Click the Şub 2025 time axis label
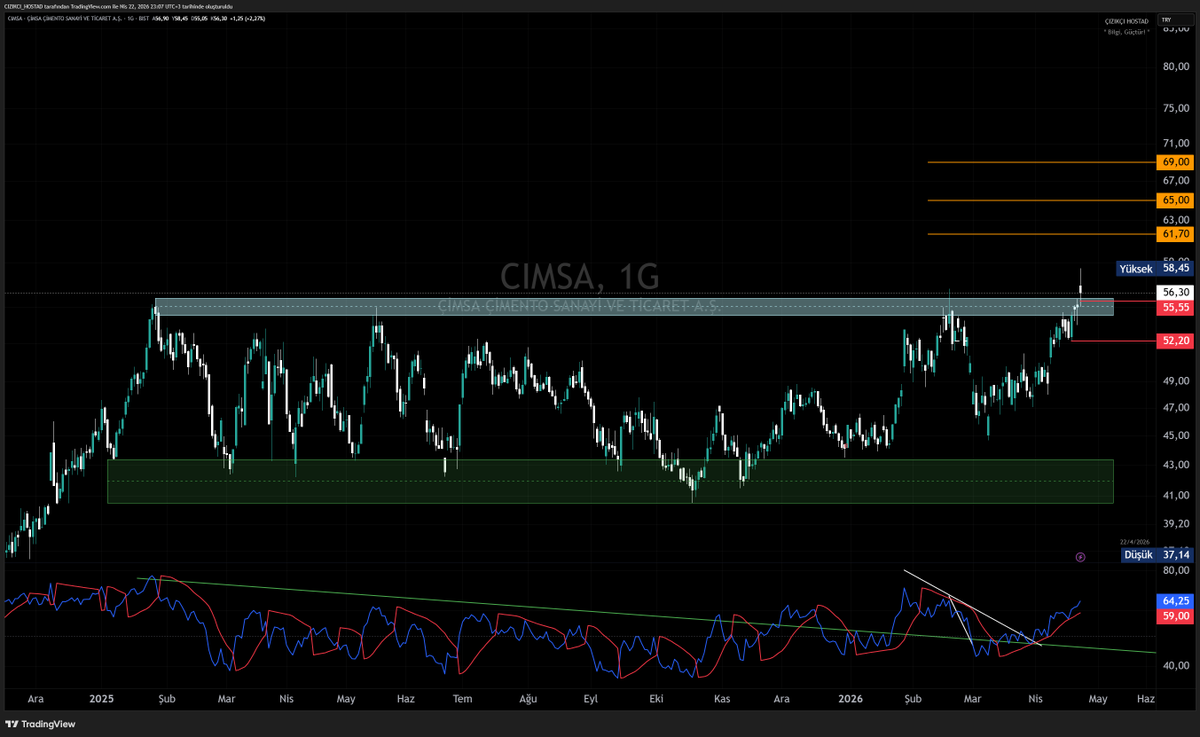Viewport: 1200px width, 737px height. [165, 699]
